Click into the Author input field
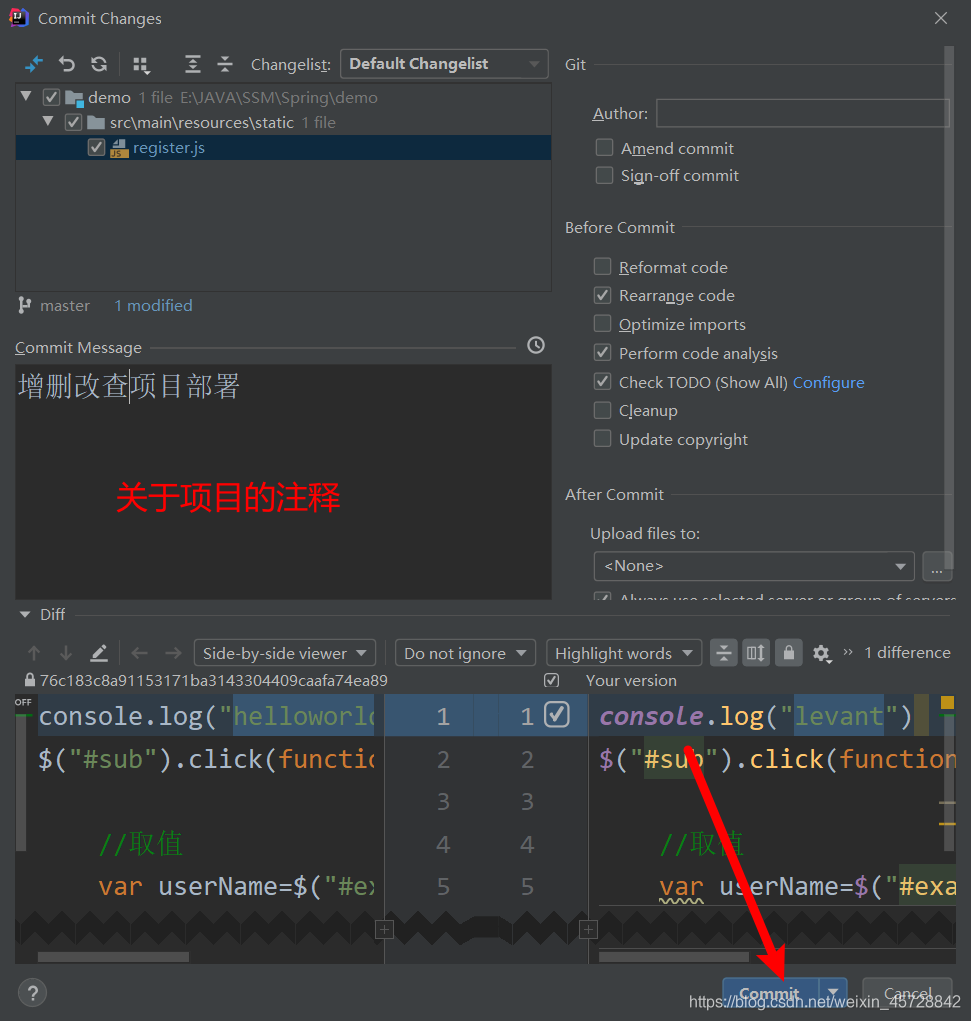 [802, 113]
